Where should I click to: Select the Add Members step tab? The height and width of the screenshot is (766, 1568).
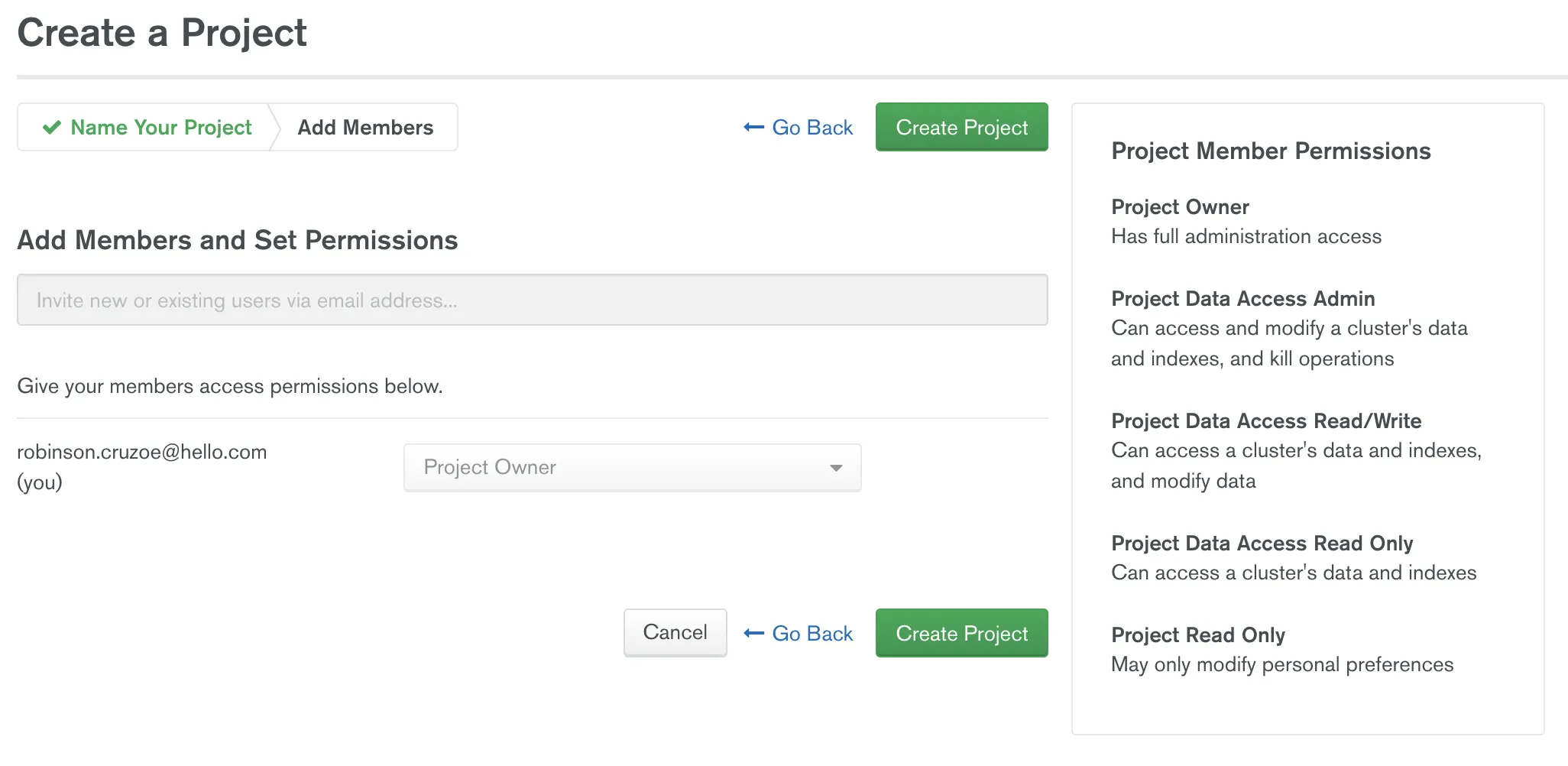(365, 127)
